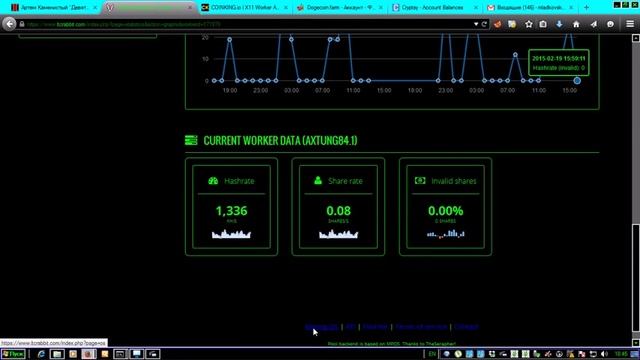Click the Invalid shares money icon
This screenshot has height=360, width=640.
(x=420, y=180)
